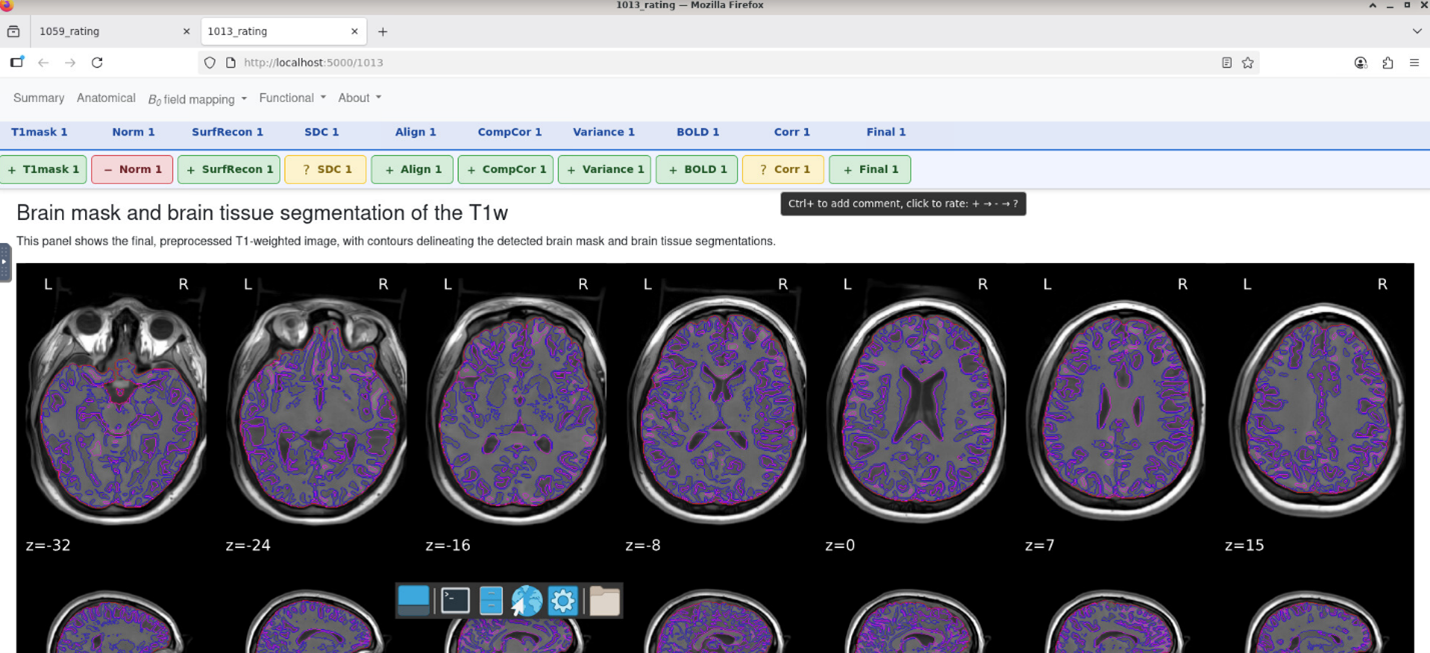The image size is (1430, 653).
Task: Open the Firefox account icon
Action: pos(1361,62)
